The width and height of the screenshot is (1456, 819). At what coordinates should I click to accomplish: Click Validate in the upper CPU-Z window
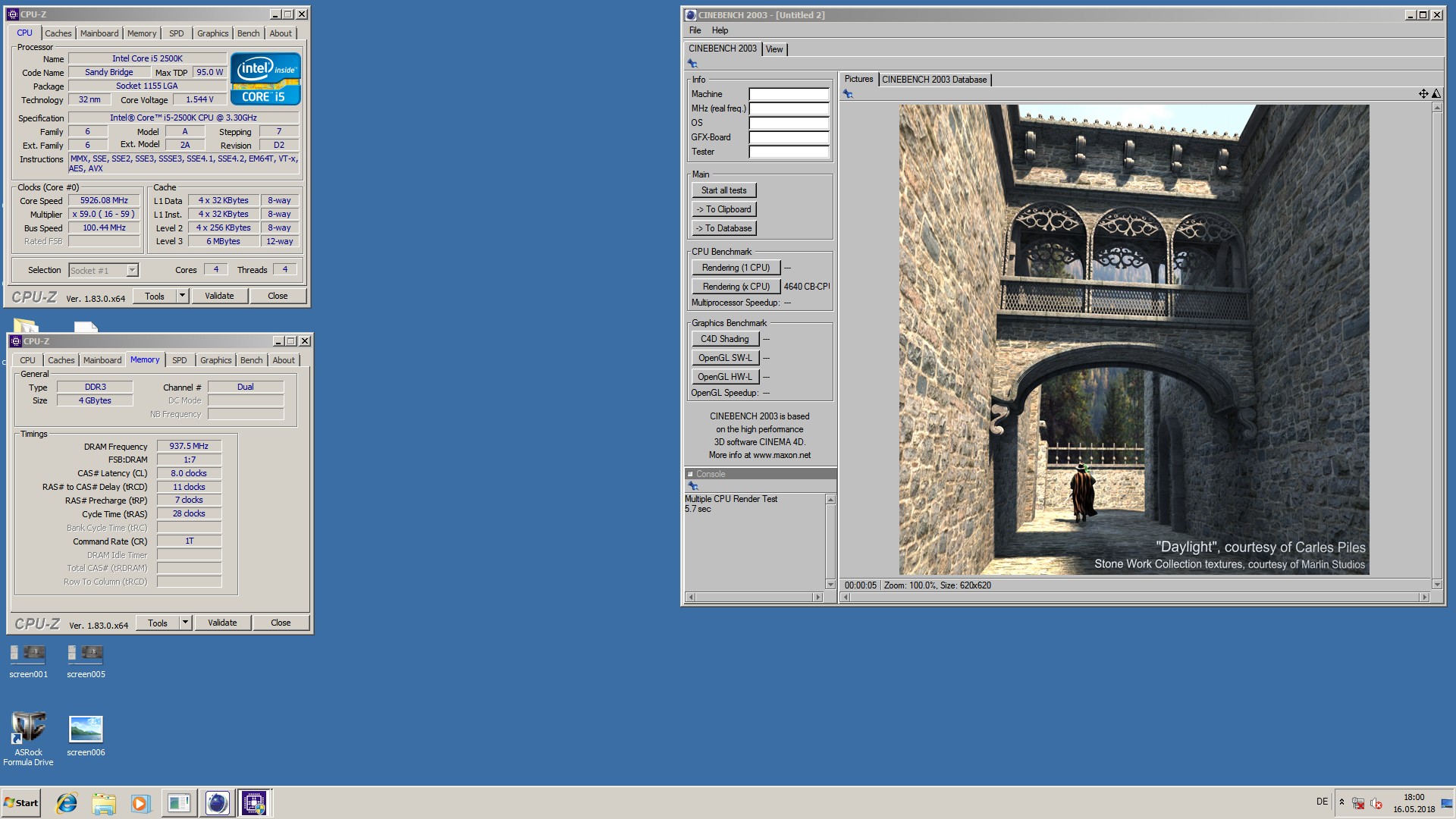point(219,296)
